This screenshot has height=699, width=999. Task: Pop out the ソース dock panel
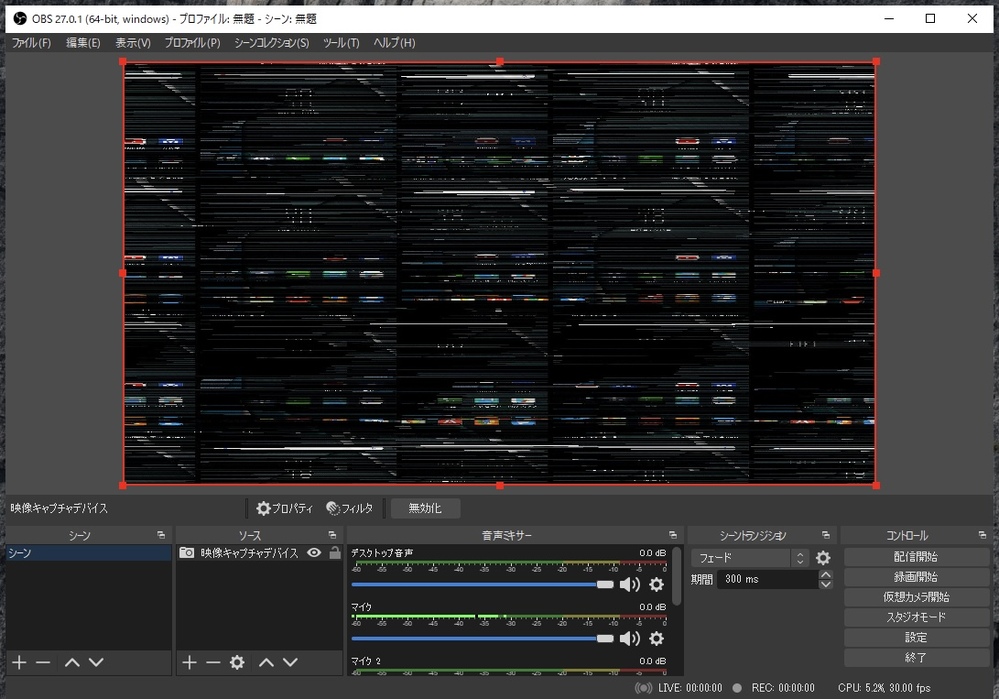333,535
